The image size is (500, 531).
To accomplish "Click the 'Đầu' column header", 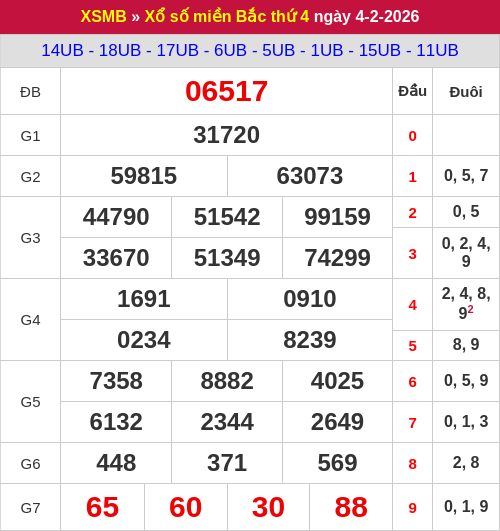I will click(x=412, y=91).
